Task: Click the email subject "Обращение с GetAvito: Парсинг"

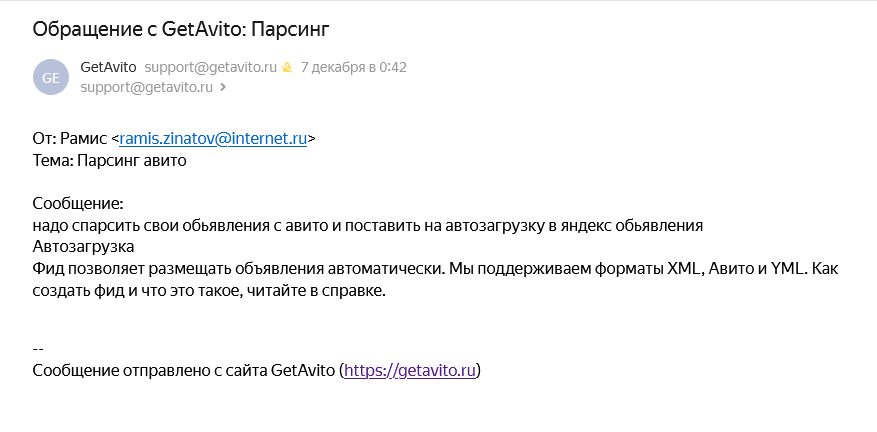Action: [x=181, y=29]
